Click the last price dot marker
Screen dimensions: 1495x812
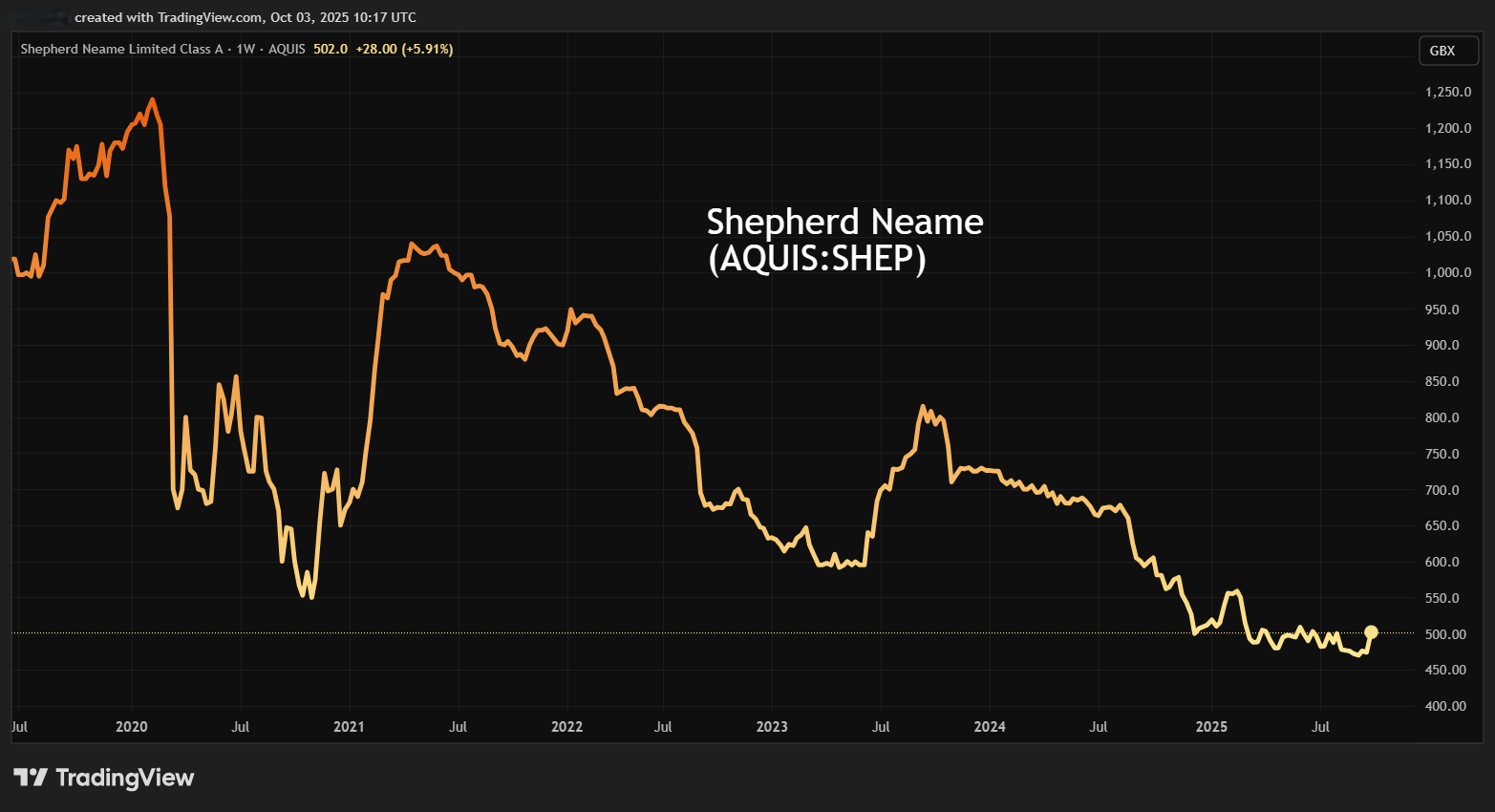tap(1371, 631)
